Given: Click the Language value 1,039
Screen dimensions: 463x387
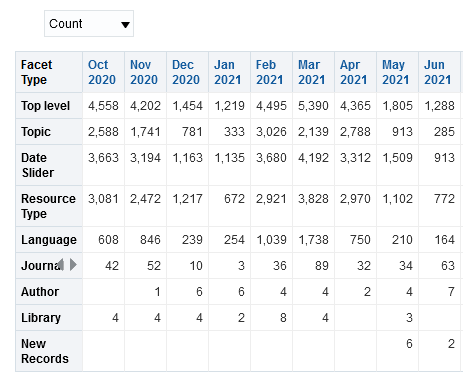Looking at the screenshot, I should tap(271, 240).
